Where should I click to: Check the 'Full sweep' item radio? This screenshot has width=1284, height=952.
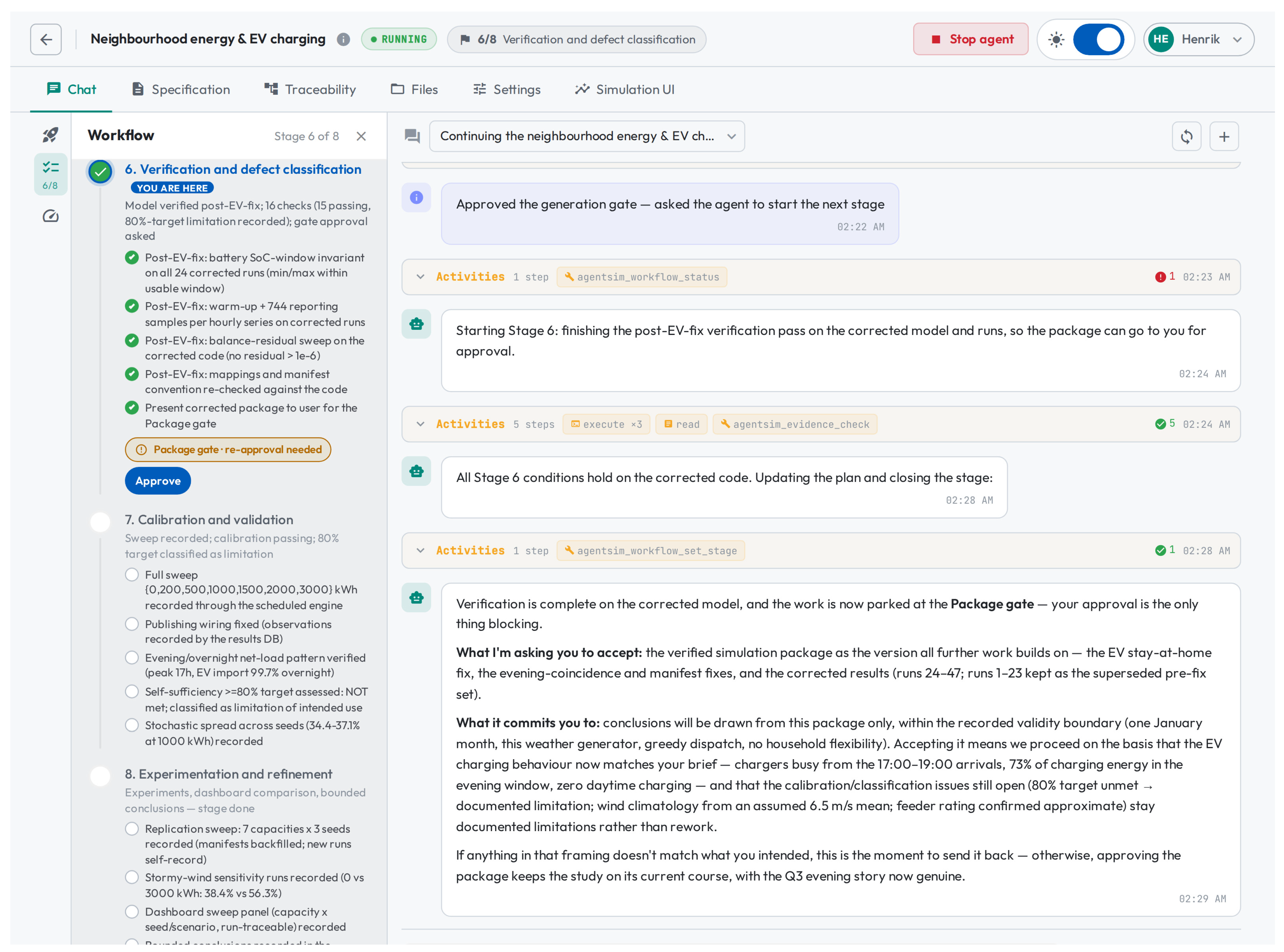[x=132, y=574]
